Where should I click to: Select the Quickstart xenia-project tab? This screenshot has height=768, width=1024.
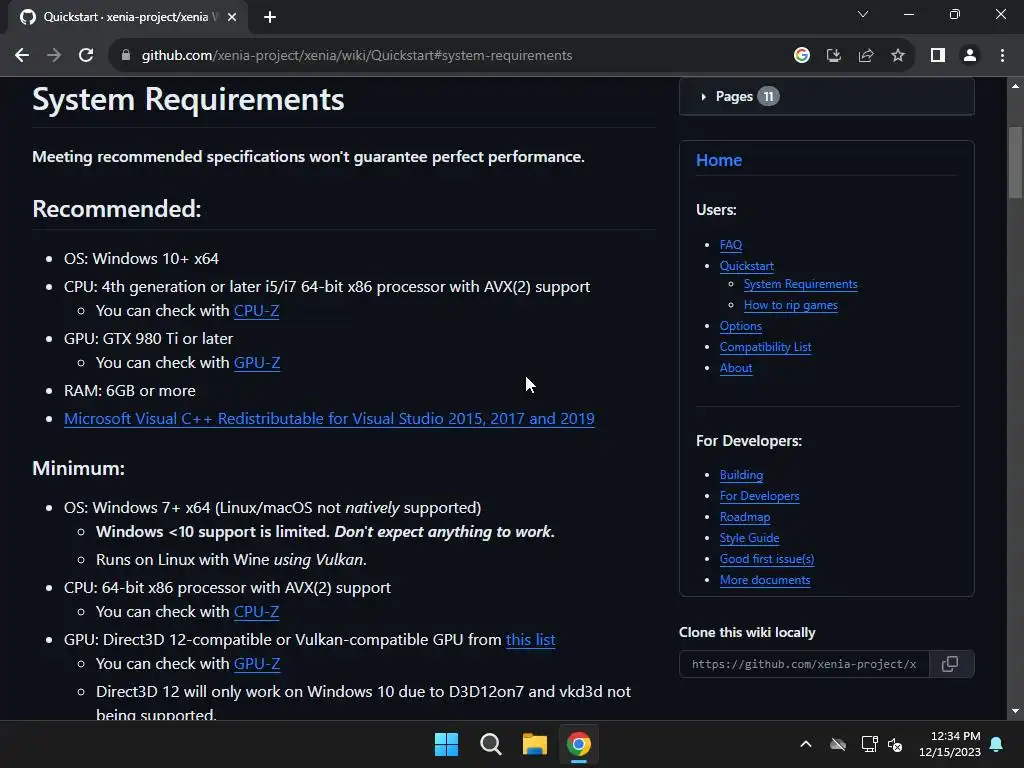pos(127,17)
